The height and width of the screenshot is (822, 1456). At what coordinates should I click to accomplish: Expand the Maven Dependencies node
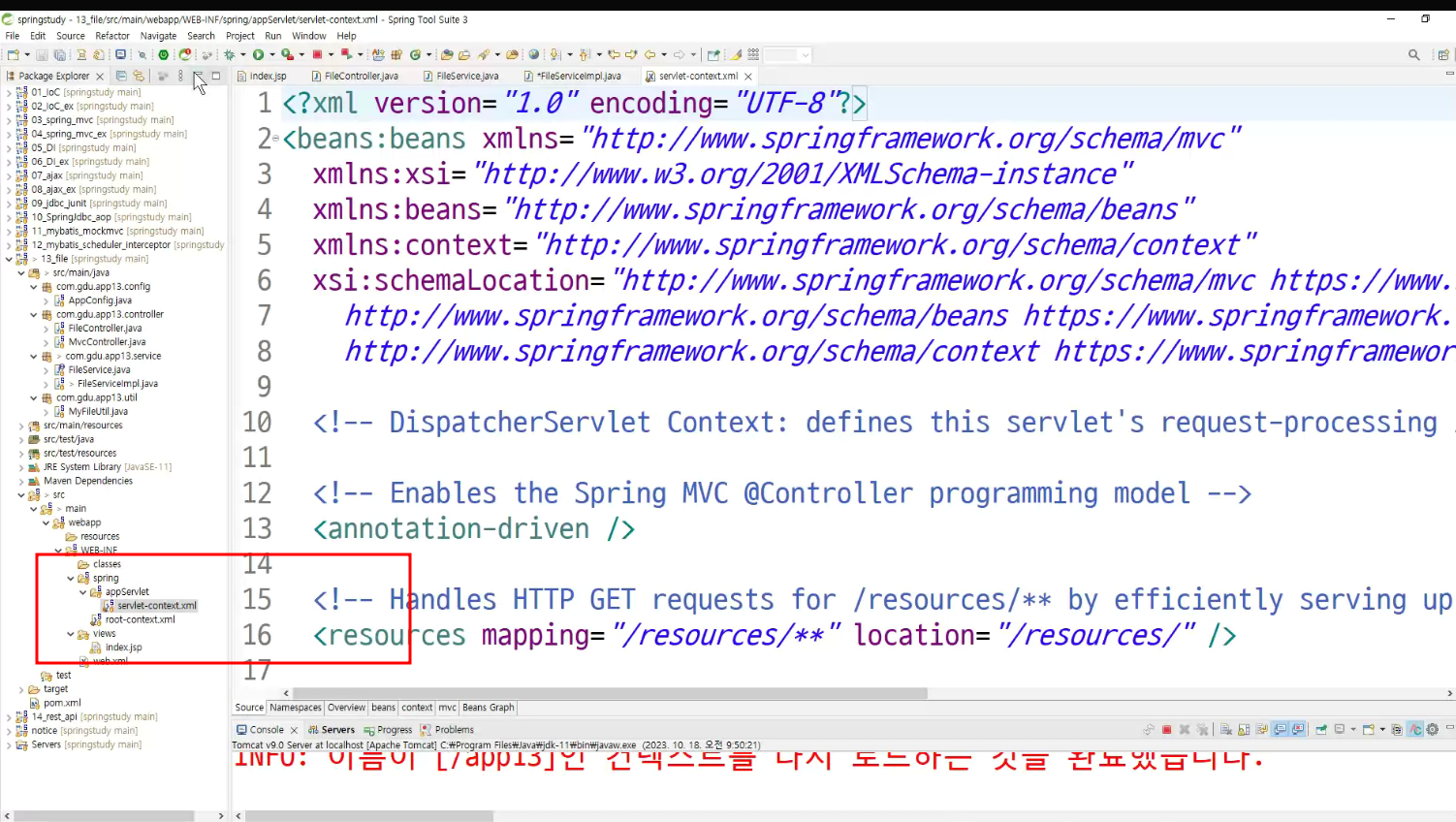pyautogui.click(x=22, y=481)
